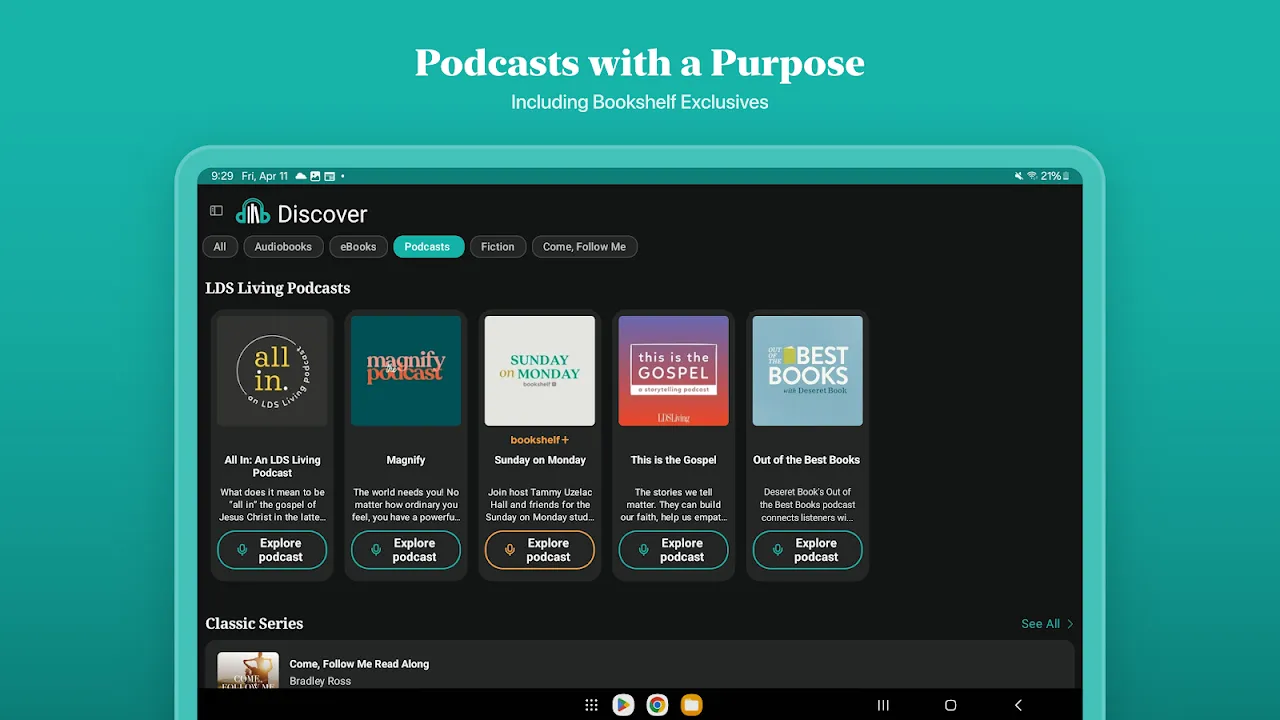The height and width of the screenshot is (720, 1280).
Task: Open the This is the Gospel cover
Action: [674, 371]
